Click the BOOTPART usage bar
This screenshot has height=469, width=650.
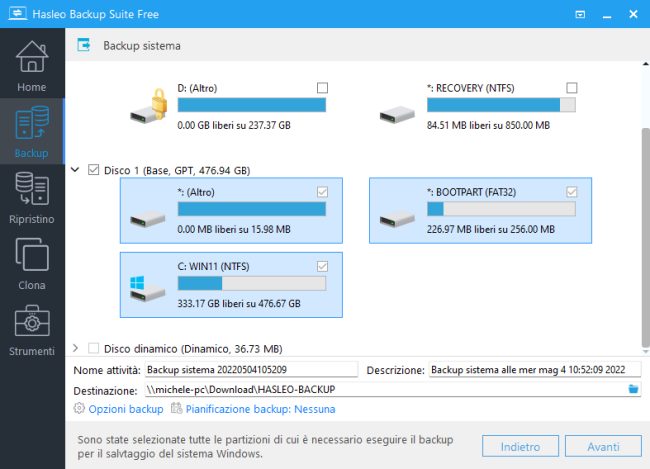(501, 209)
